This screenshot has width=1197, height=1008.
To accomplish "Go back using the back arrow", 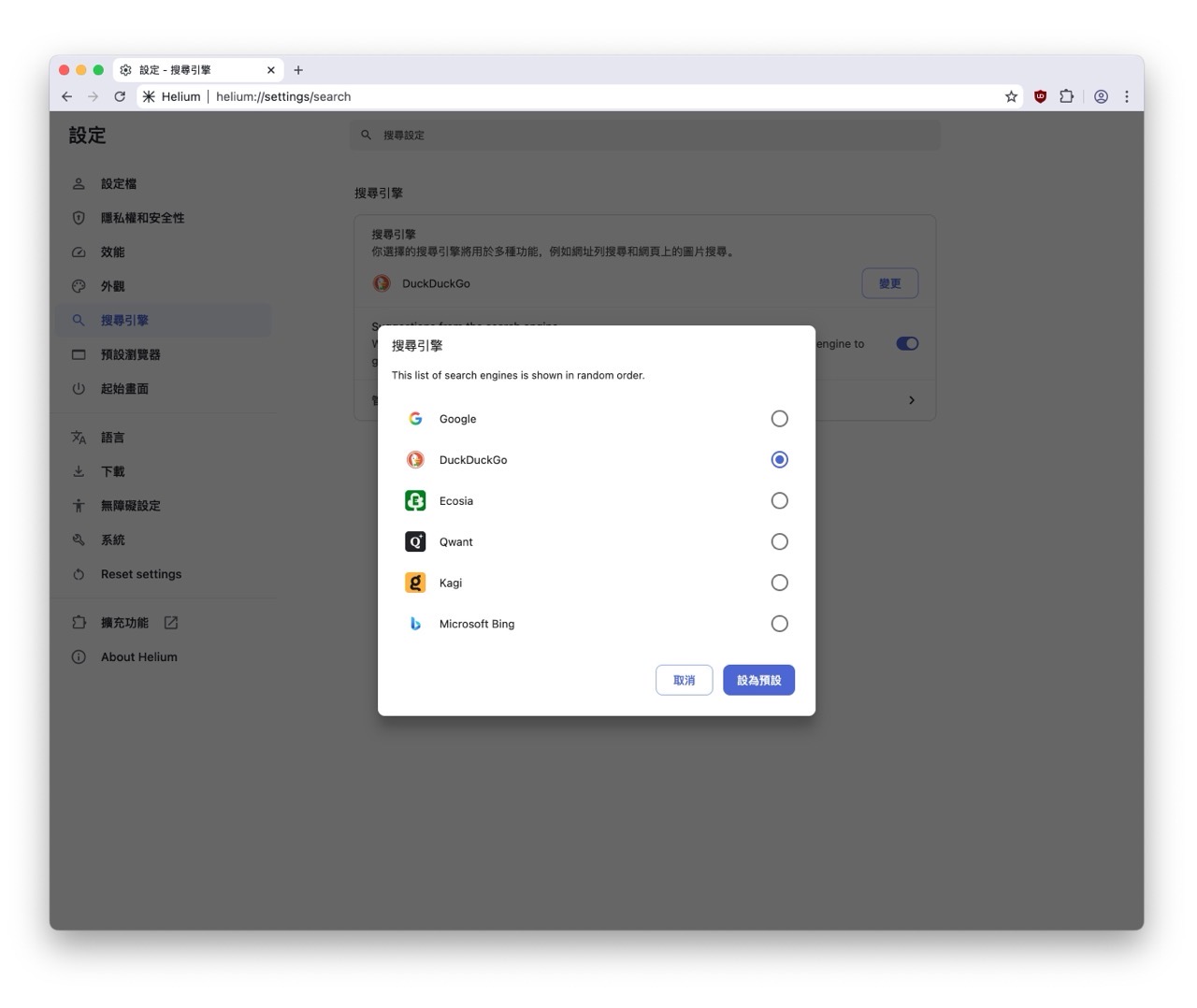I will click(66, 96).
